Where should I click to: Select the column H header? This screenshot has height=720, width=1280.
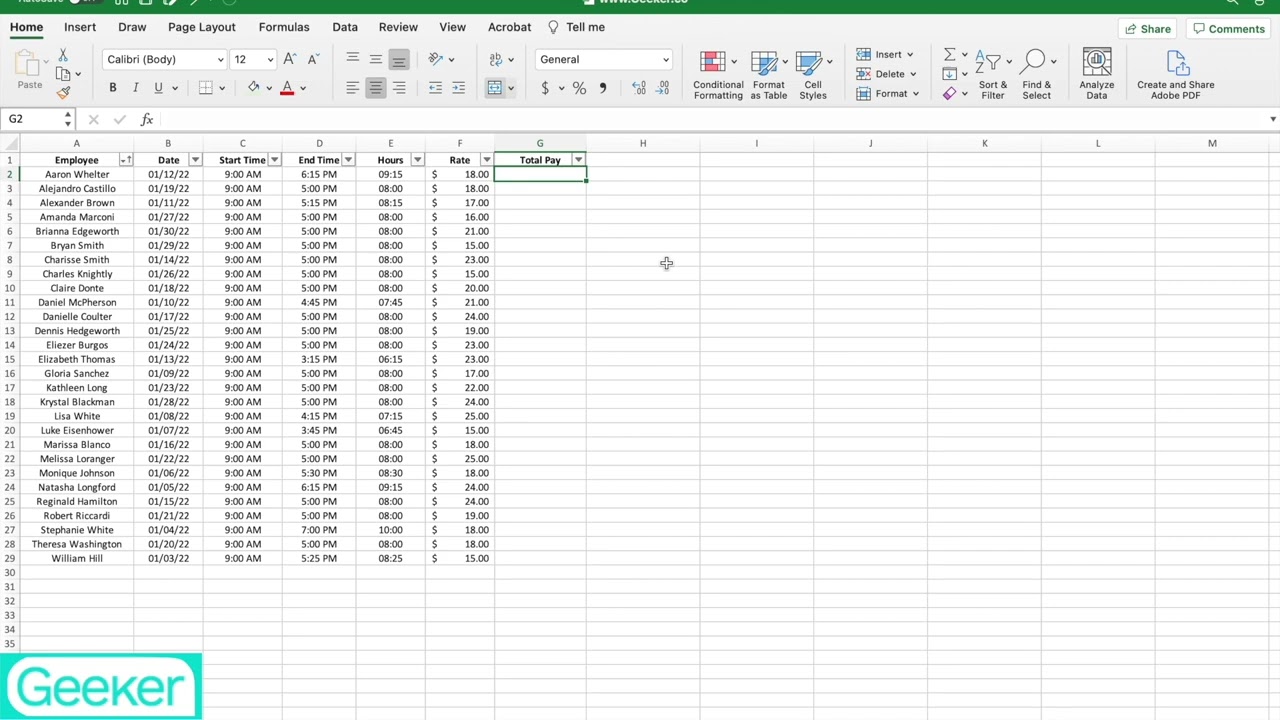pyautogui.click(x=643, y=143)
